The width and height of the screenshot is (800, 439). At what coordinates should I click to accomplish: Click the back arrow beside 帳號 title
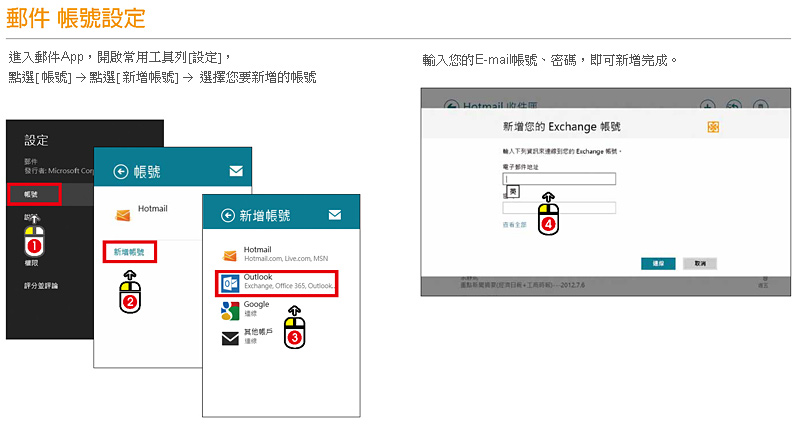click(x=120, y=172)
